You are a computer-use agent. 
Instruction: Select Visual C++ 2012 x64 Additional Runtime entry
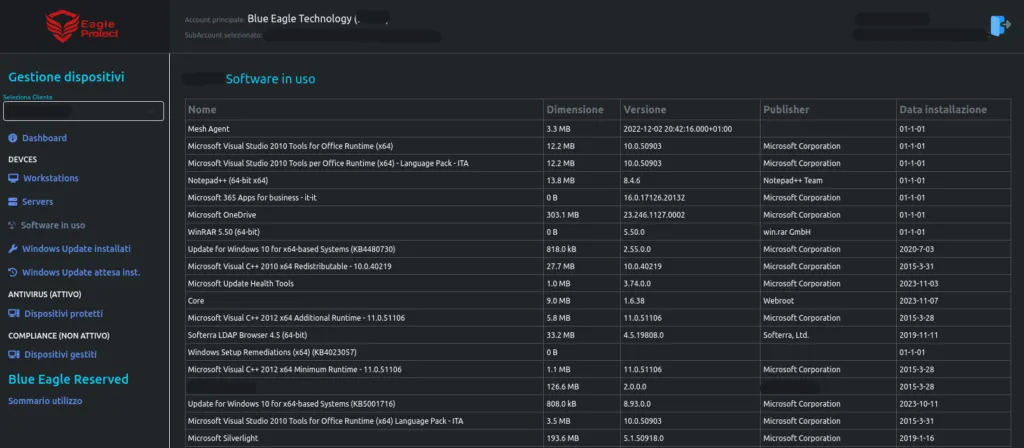pos(296,318)
